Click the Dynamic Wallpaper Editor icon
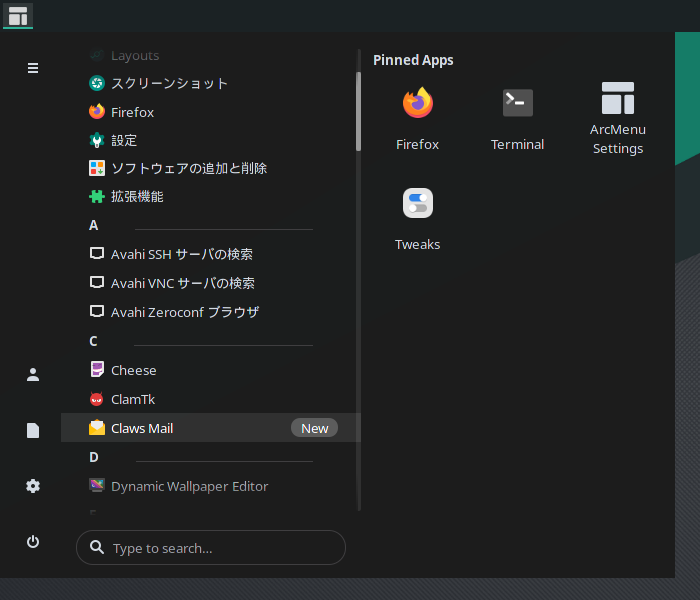700x600 pixels. coord(97,485)
